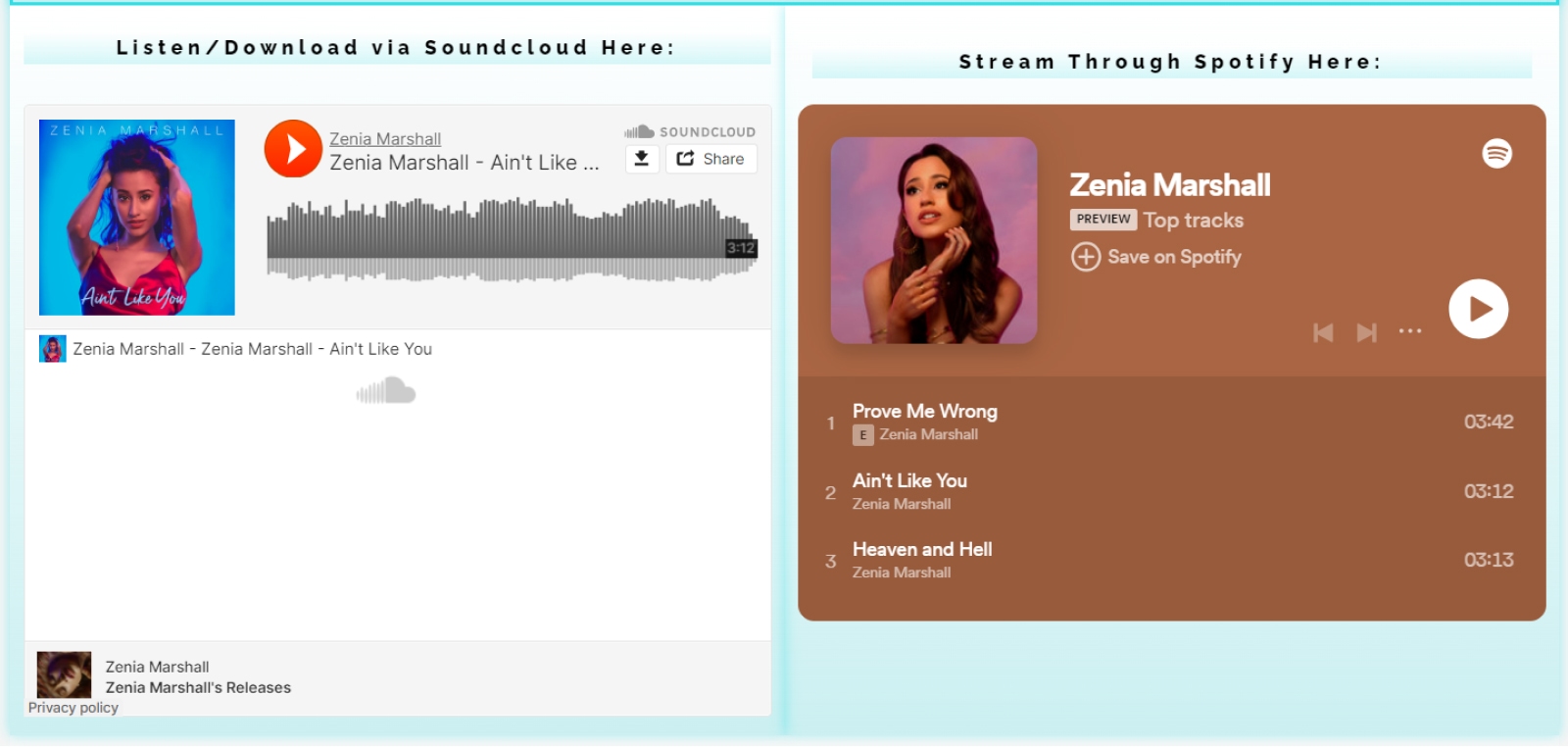Click the SoundCloud download arrow icon
Image resolution: width=1568 pixels, height=747 pixels.
click(x=642, y=159)
